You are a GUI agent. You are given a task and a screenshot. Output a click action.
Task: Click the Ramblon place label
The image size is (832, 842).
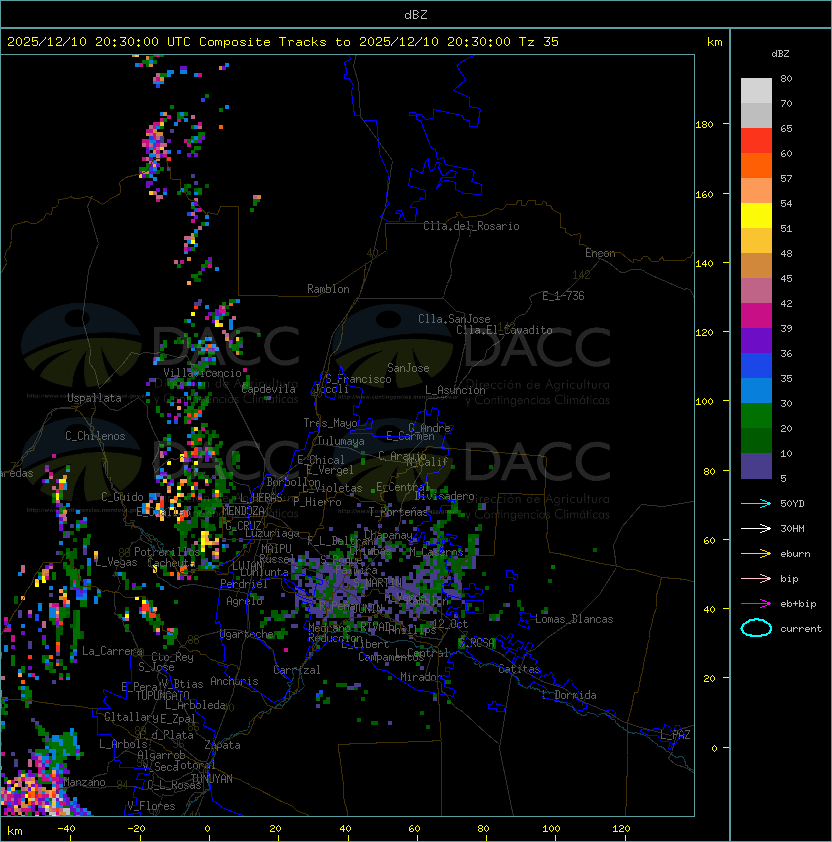coord(328,289)
